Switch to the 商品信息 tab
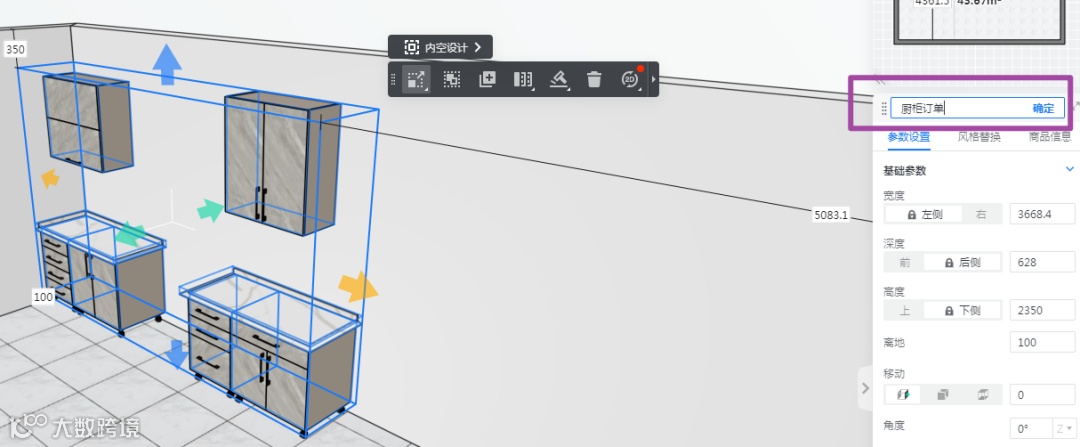Image resolution: width=1080 pixels, height=447 pixels. click(1050, 136)
